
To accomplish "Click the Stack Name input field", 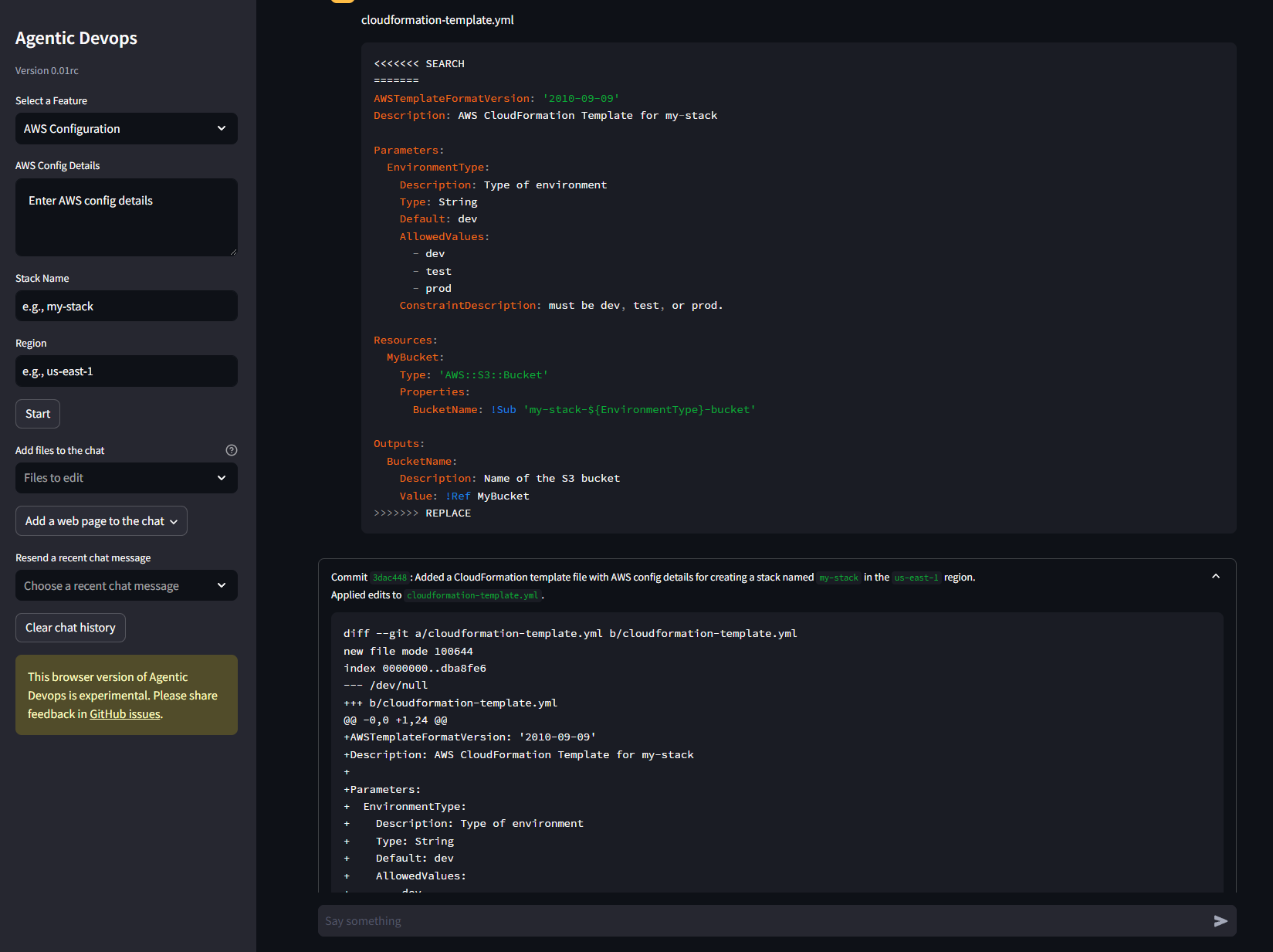I will [x=126, y=306].
